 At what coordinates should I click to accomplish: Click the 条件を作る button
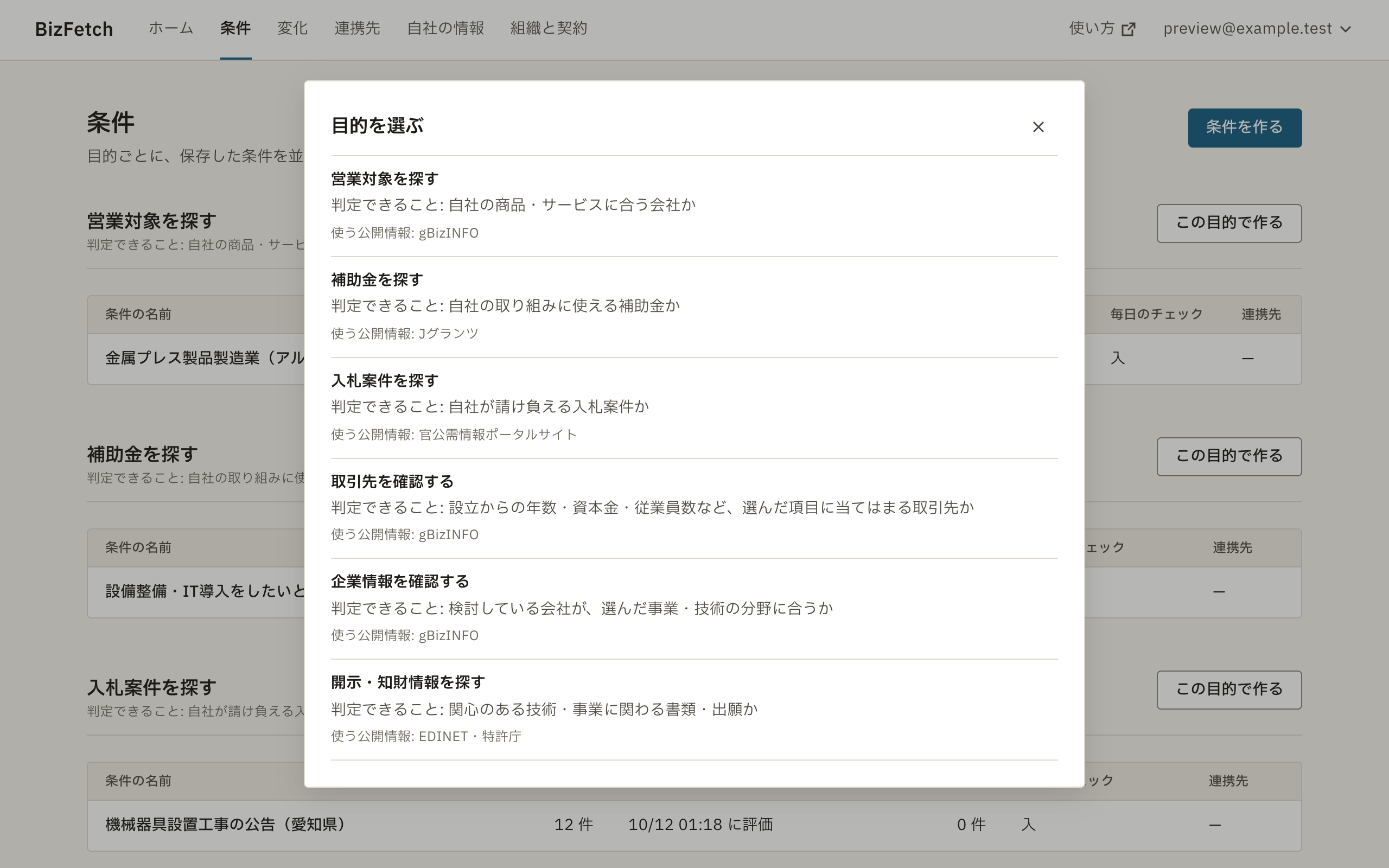[1244, 127]
